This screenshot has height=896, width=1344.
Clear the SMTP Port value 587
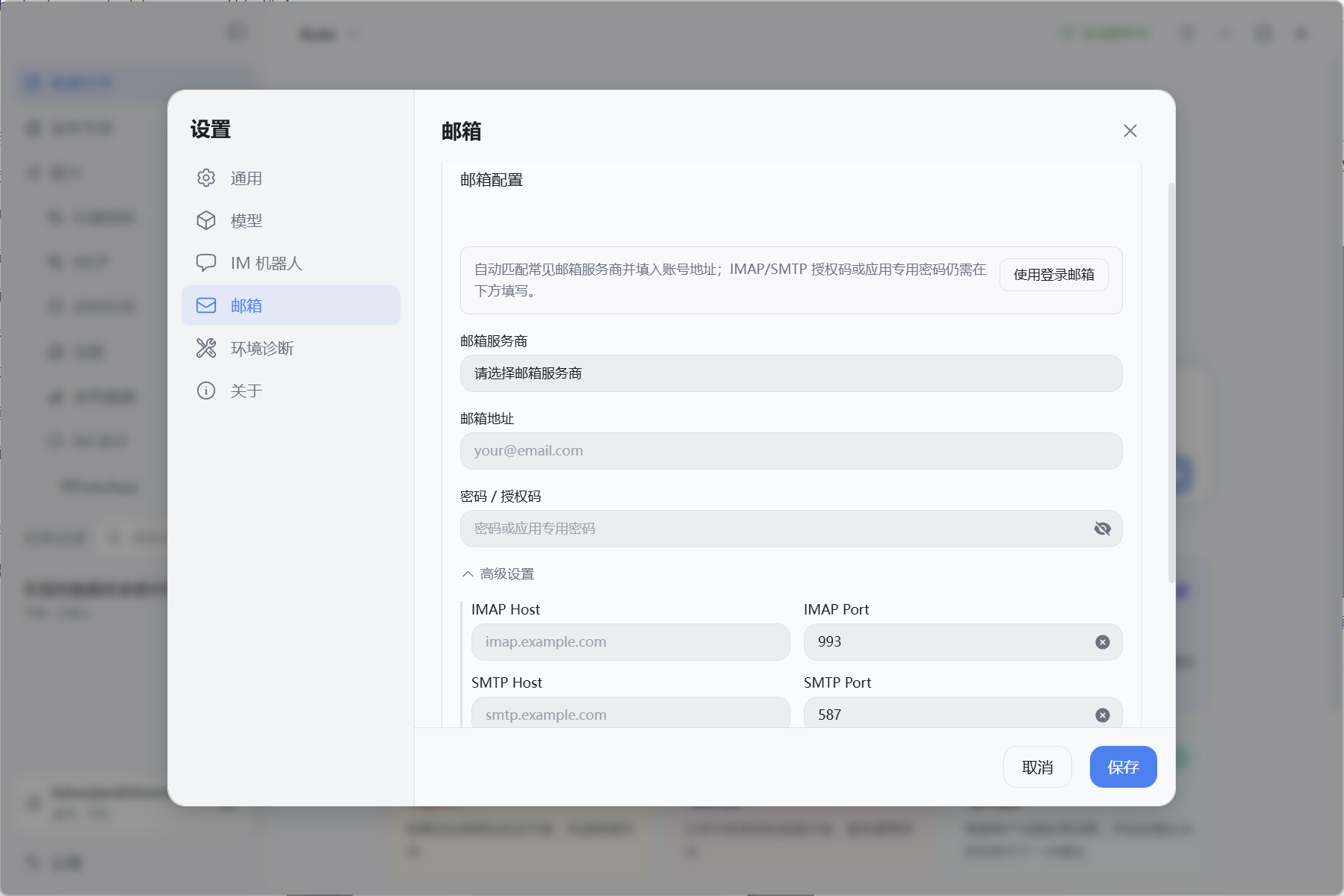(x=1103, y=715)
